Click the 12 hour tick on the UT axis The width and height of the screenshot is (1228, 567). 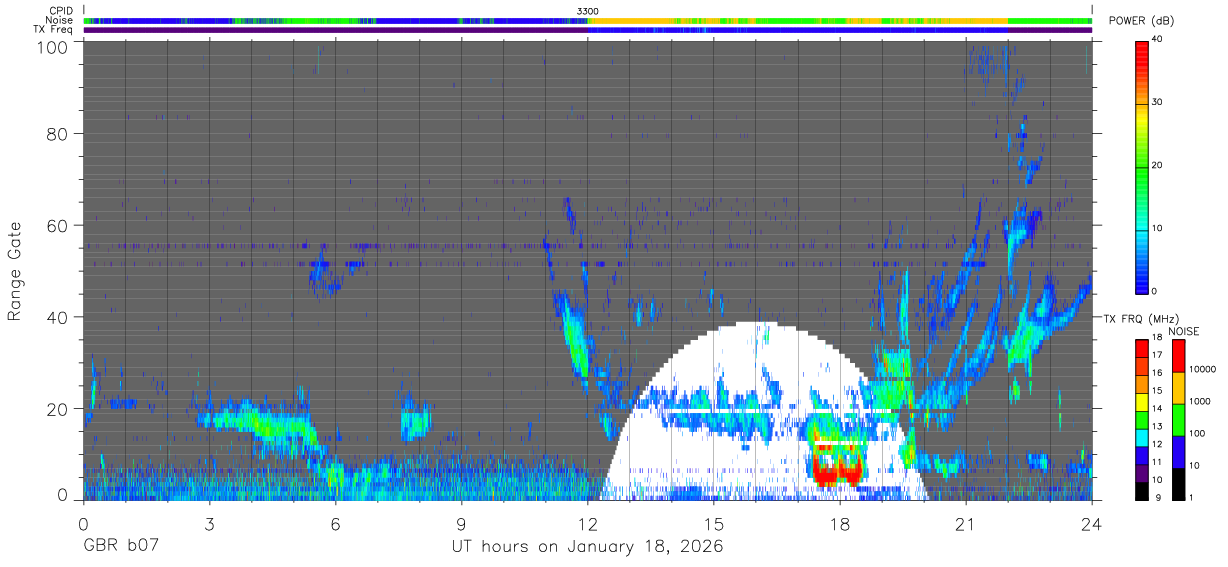tap(588, 524)
